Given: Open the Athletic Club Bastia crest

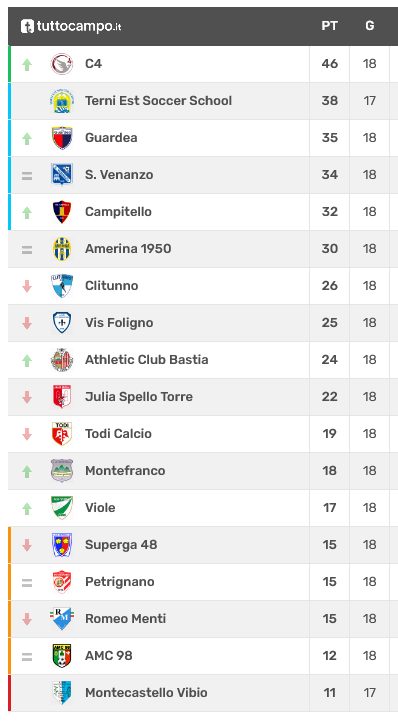Looking at the screenshot, I should (x=62, y=360).
